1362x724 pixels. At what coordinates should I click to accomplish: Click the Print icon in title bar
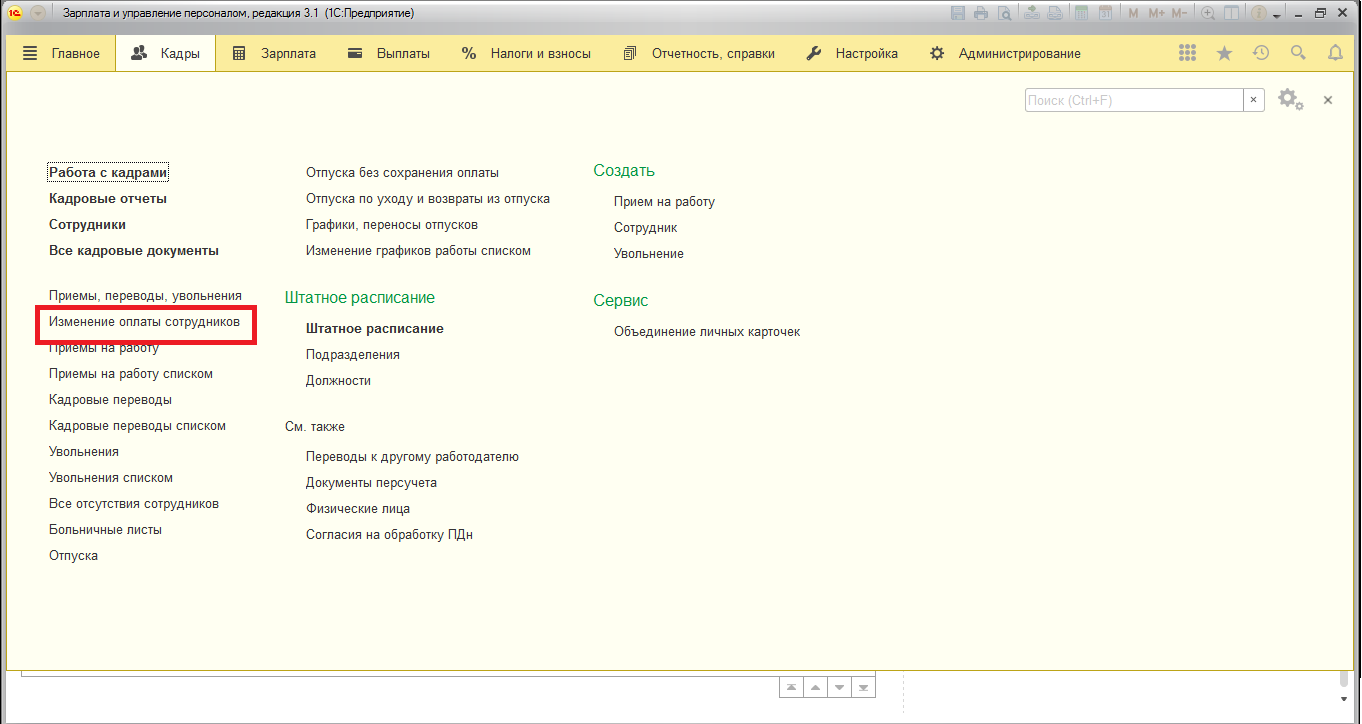click(980, 14)
